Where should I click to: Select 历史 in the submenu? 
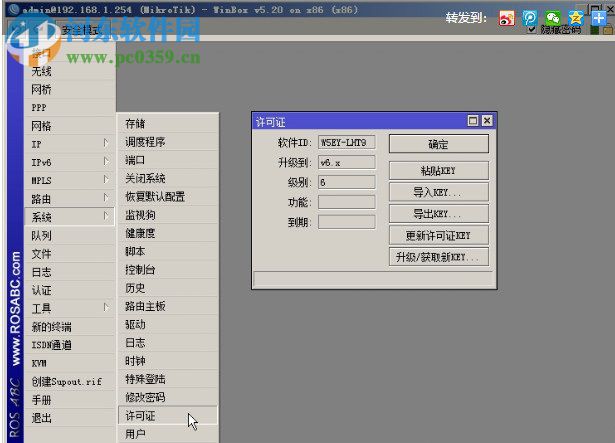tap(167, 288)
